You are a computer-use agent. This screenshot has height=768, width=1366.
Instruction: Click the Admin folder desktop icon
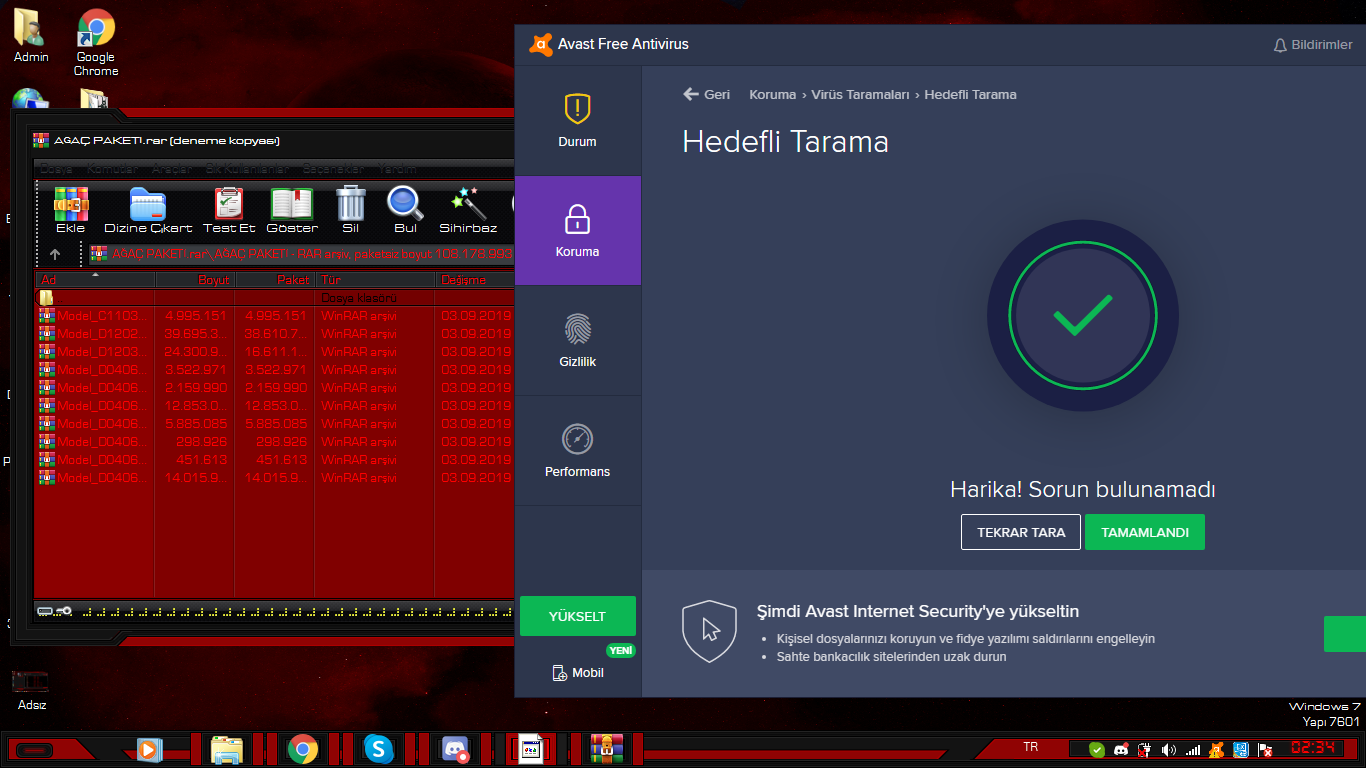(x=31, y=37)
